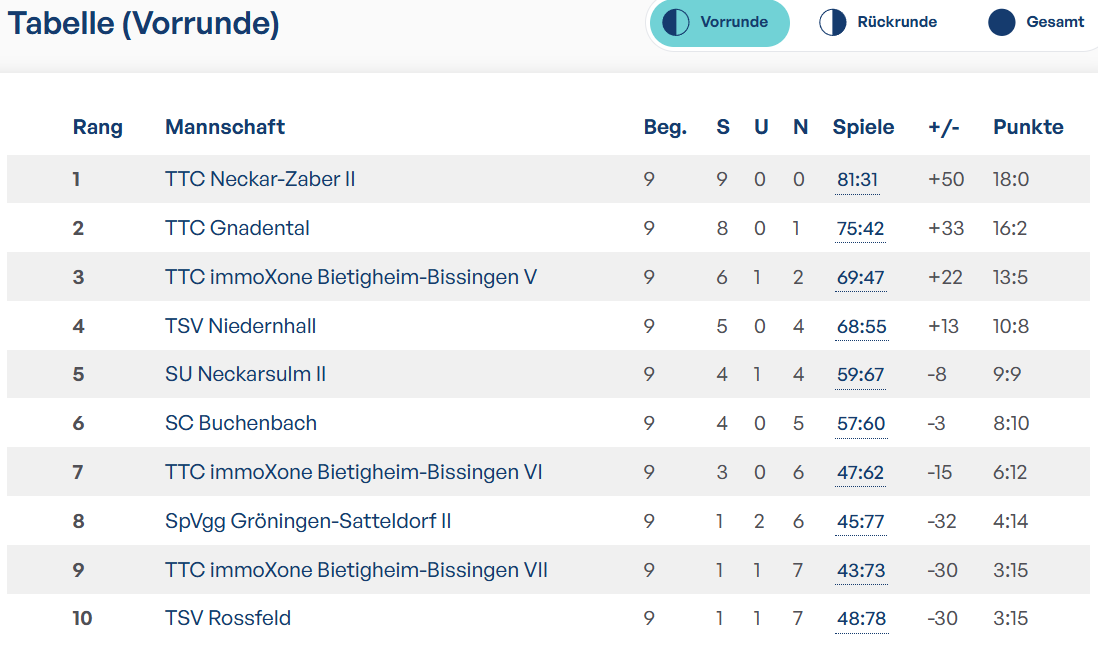This screenshot has height=652, width=1098.
Task: Click the Punkte column header
Action: (x=1028, y=127)
